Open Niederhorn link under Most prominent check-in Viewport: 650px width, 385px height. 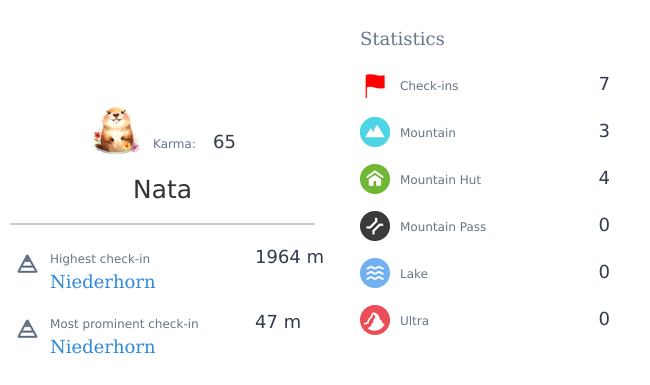(102, 347)
